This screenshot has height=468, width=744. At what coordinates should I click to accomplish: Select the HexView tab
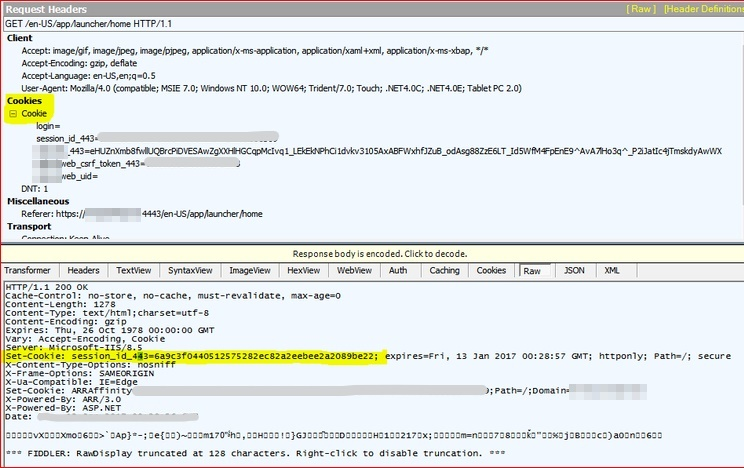click(304, 271)
